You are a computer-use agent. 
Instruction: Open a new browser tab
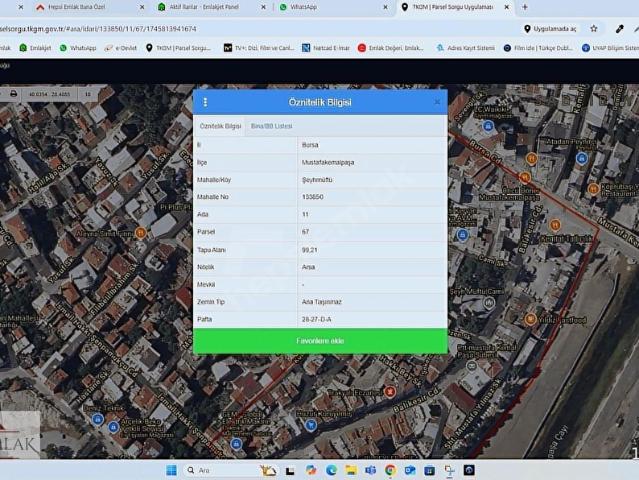(x=524, y=7)
